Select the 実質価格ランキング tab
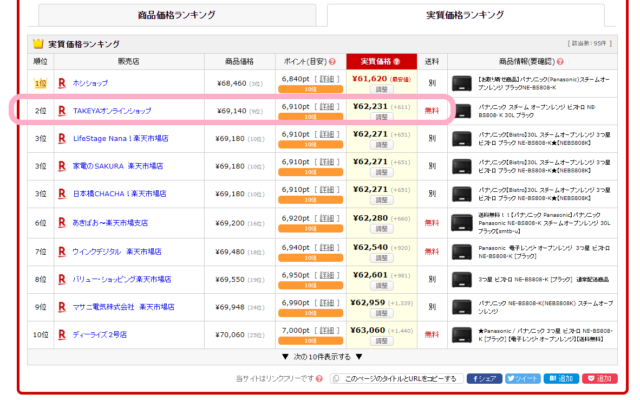 (465, 15)
